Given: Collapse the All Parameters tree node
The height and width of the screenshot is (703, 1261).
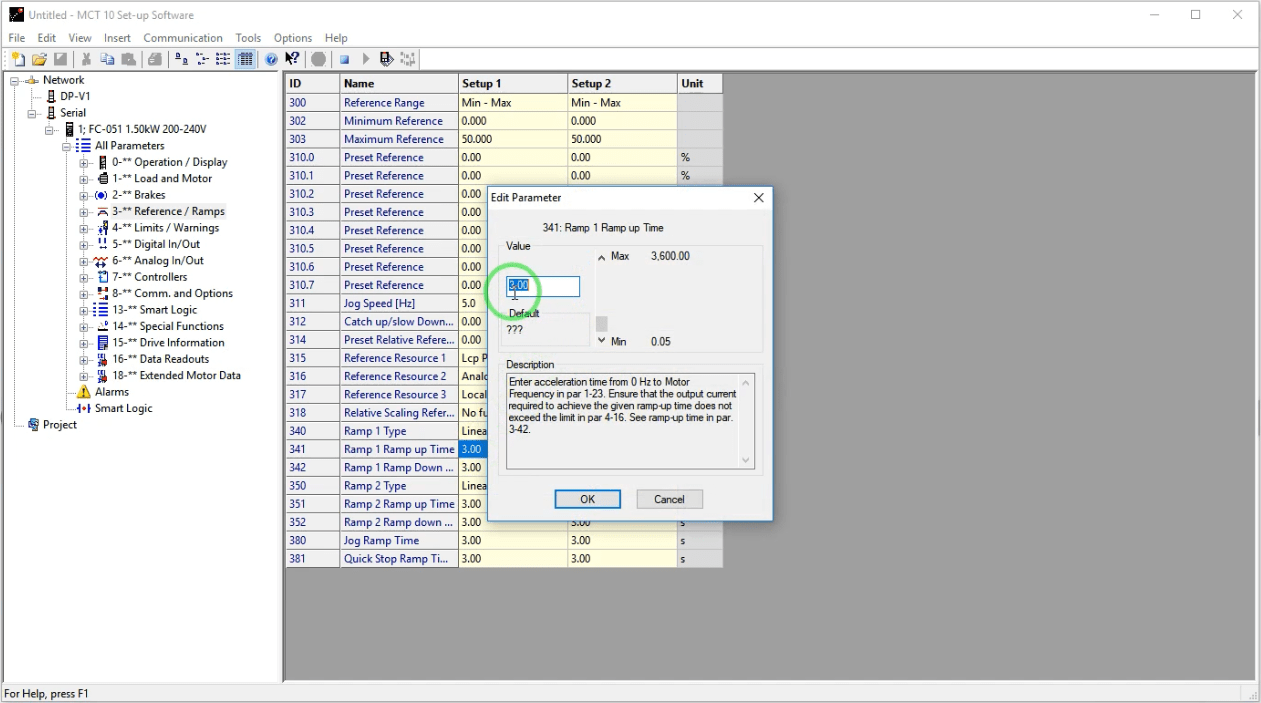Looking at the screenshot, I should click(67, 146).
